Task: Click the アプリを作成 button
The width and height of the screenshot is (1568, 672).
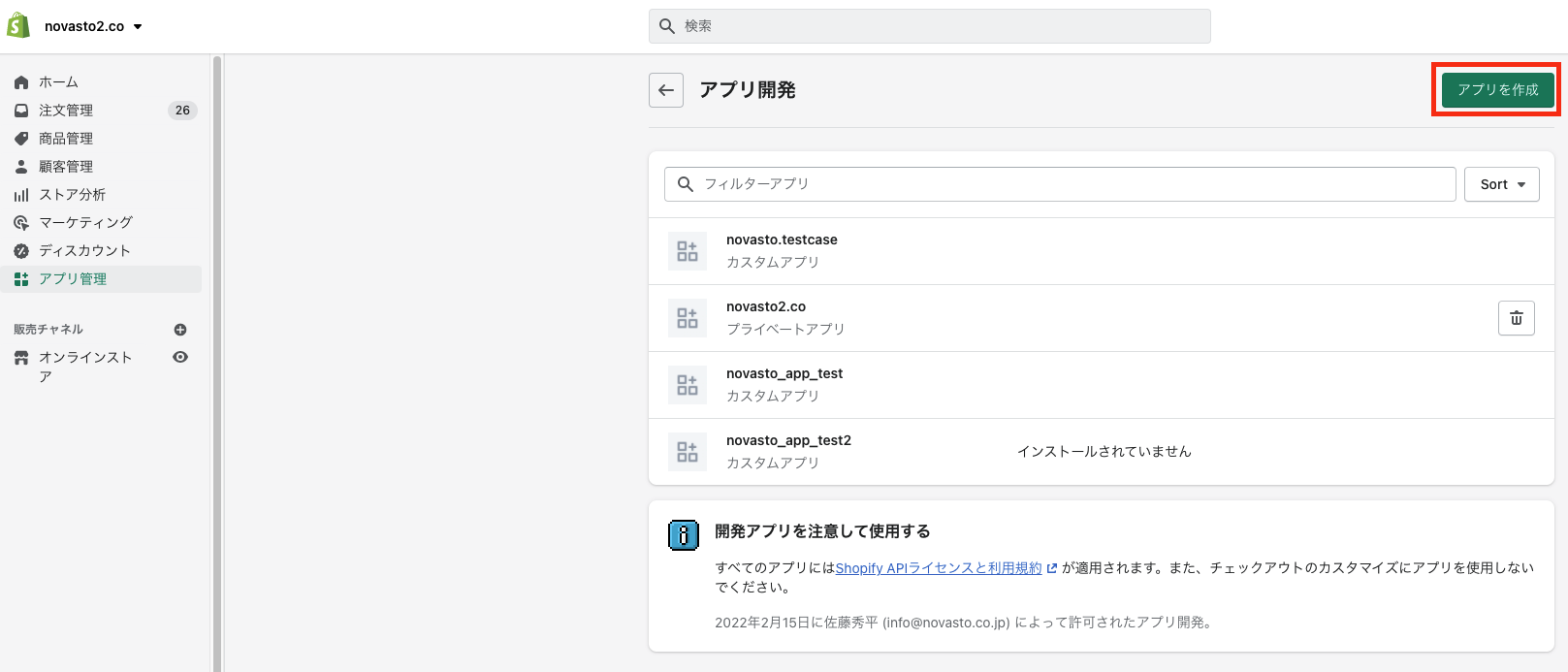Action: (x=1497, y=90)
